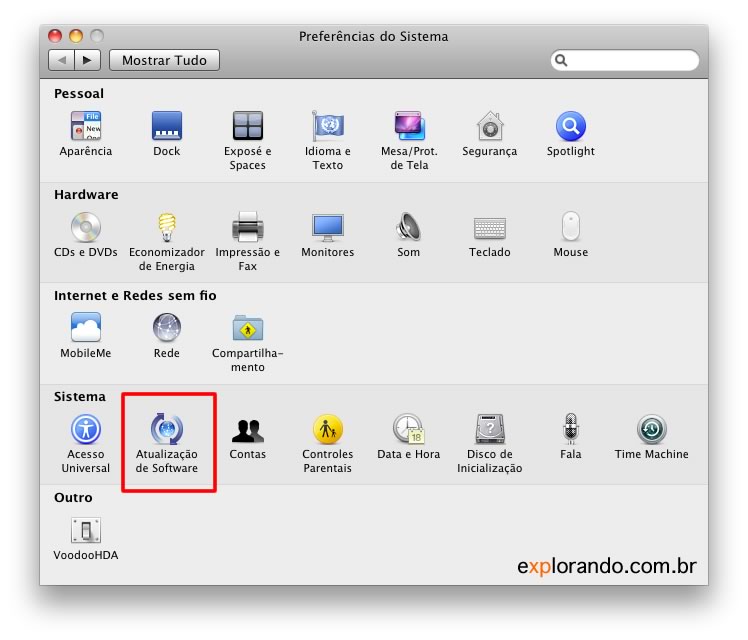Close the Preferências do Sistema window
Viewport: 748px width, 640px height.
(55, 36)
